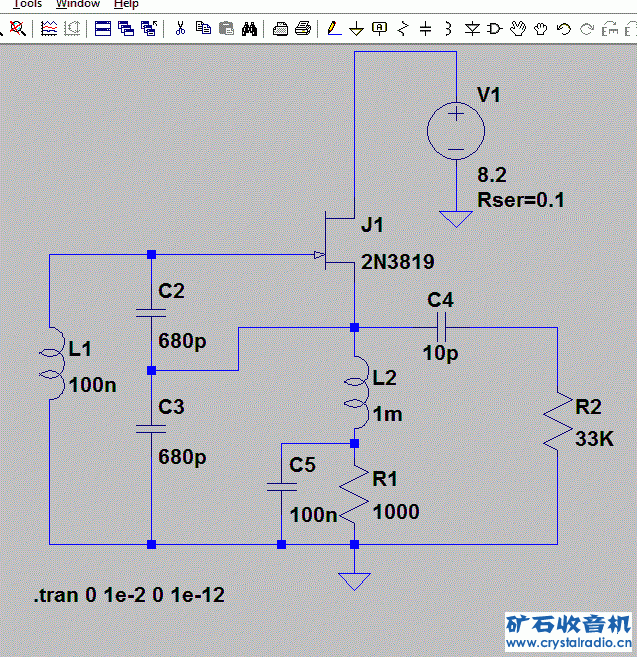Click the R2 resistor symbol
Screen dimensions: 637x657
(x=558, y=422)
